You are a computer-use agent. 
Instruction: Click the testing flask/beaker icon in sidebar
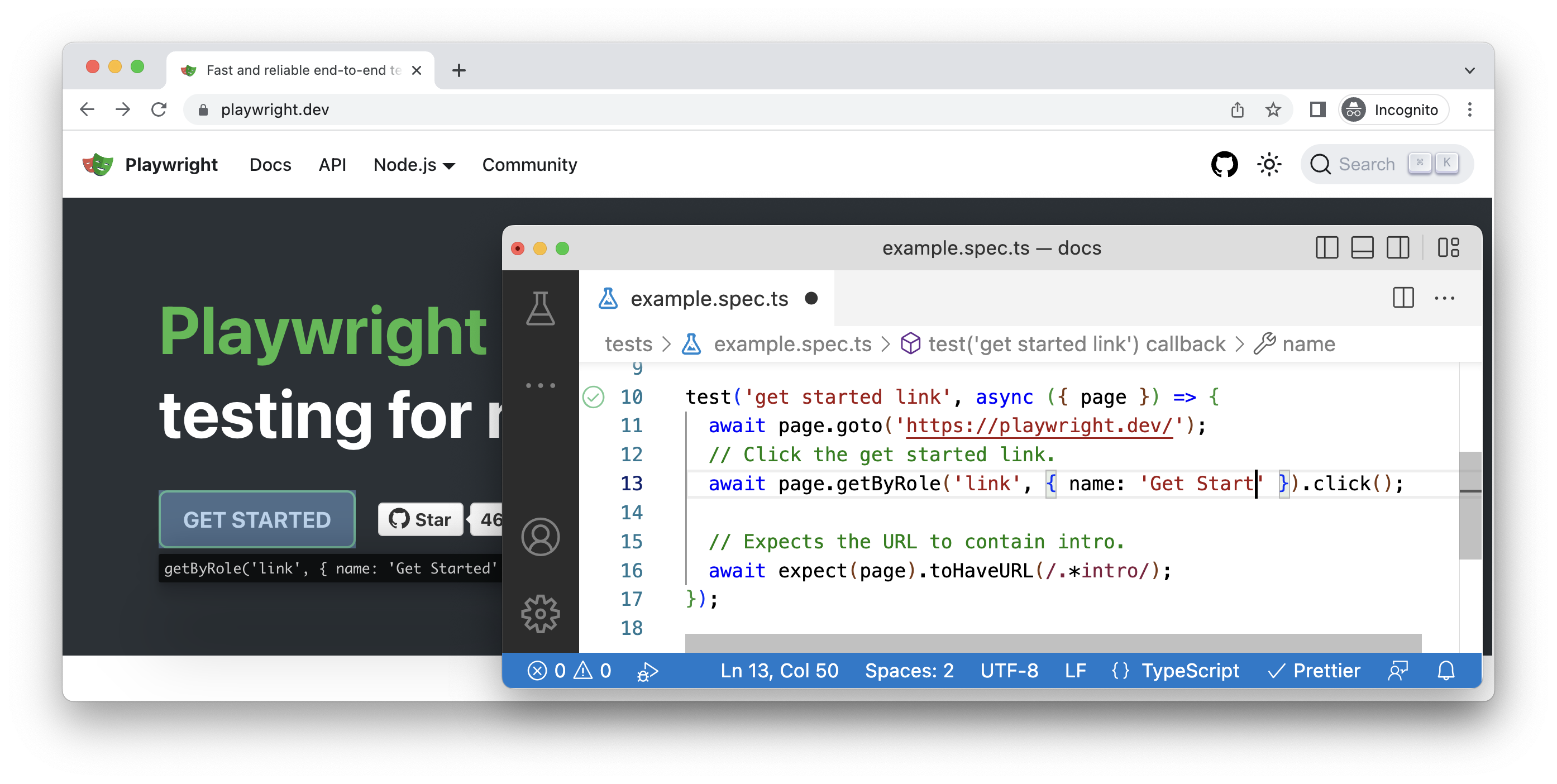pos(541,307)
